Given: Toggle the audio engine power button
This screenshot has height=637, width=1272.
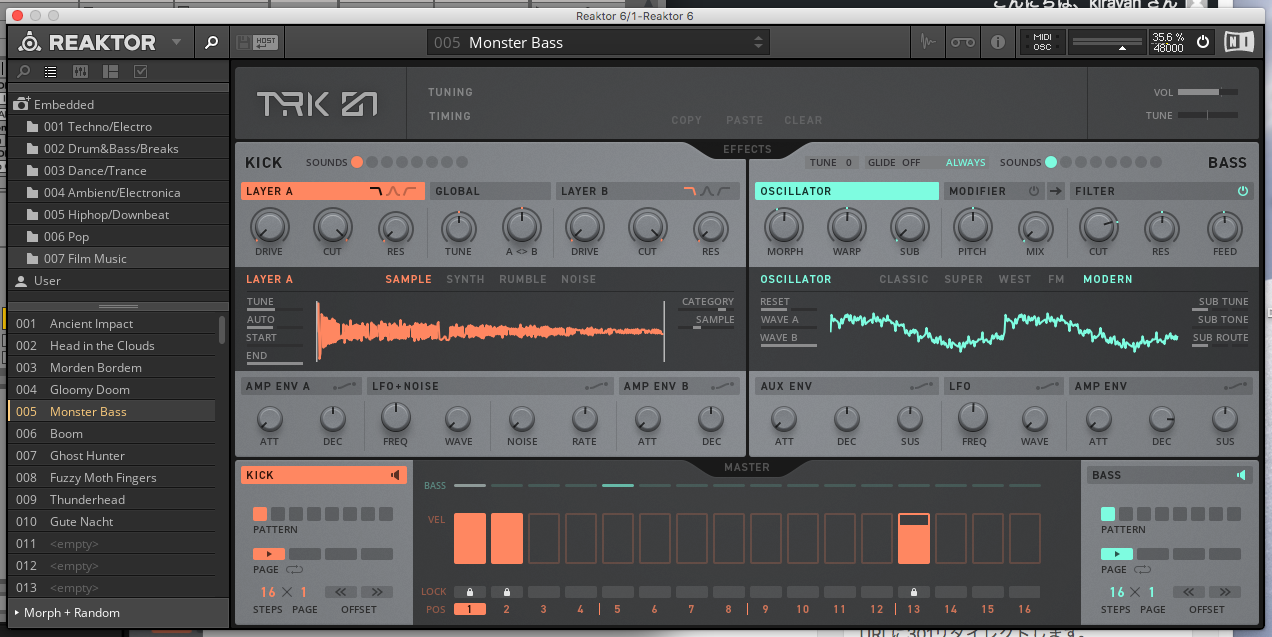Looking at the screenshot, I should [1203, 42].
